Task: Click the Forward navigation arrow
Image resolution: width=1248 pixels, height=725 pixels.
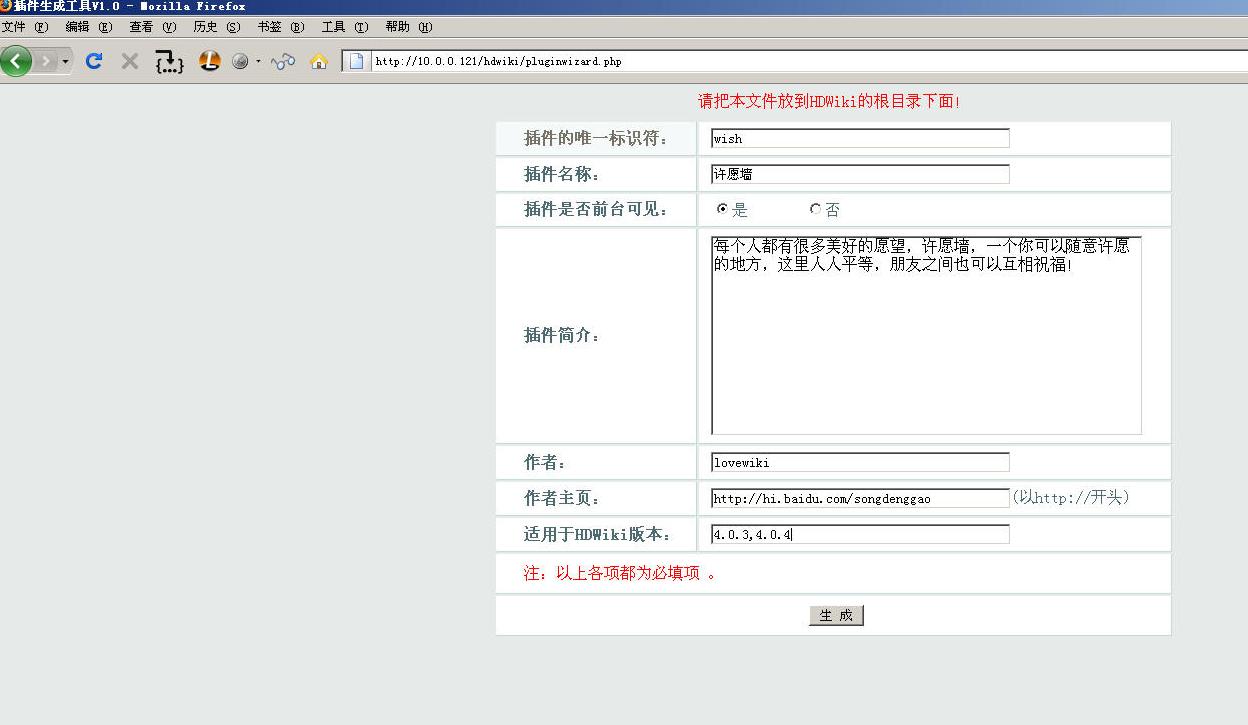Action: 46,61
